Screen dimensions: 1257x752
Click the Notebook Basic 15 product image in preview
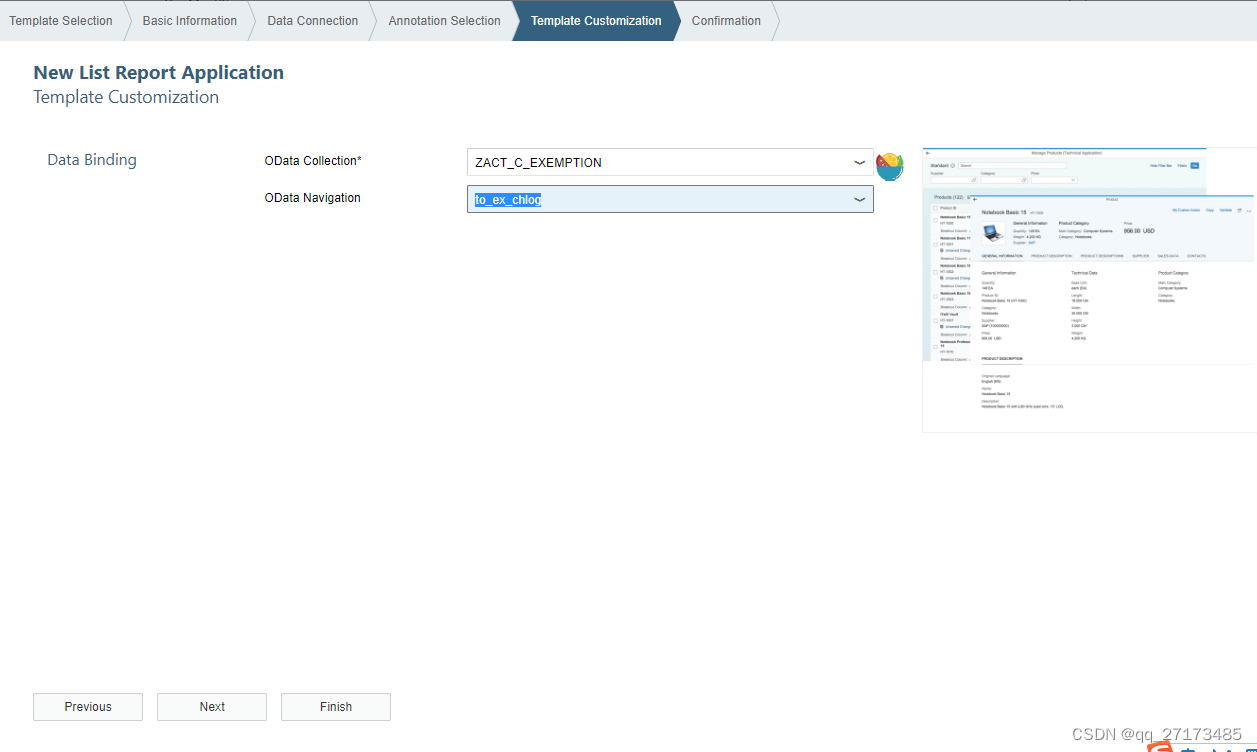(x=994, y=232)
